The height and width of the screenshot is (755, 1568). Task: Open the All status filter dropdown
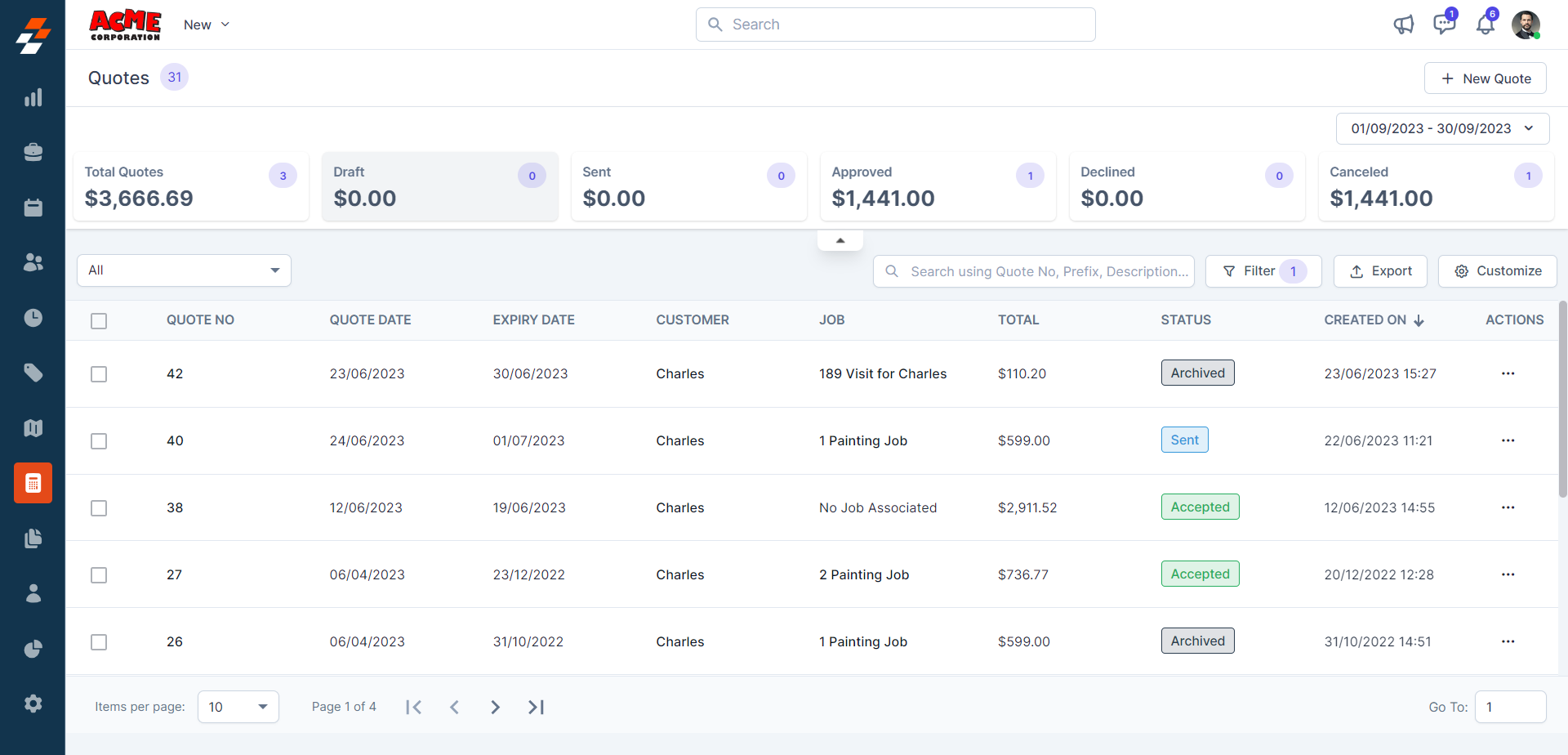pos(184,270)
